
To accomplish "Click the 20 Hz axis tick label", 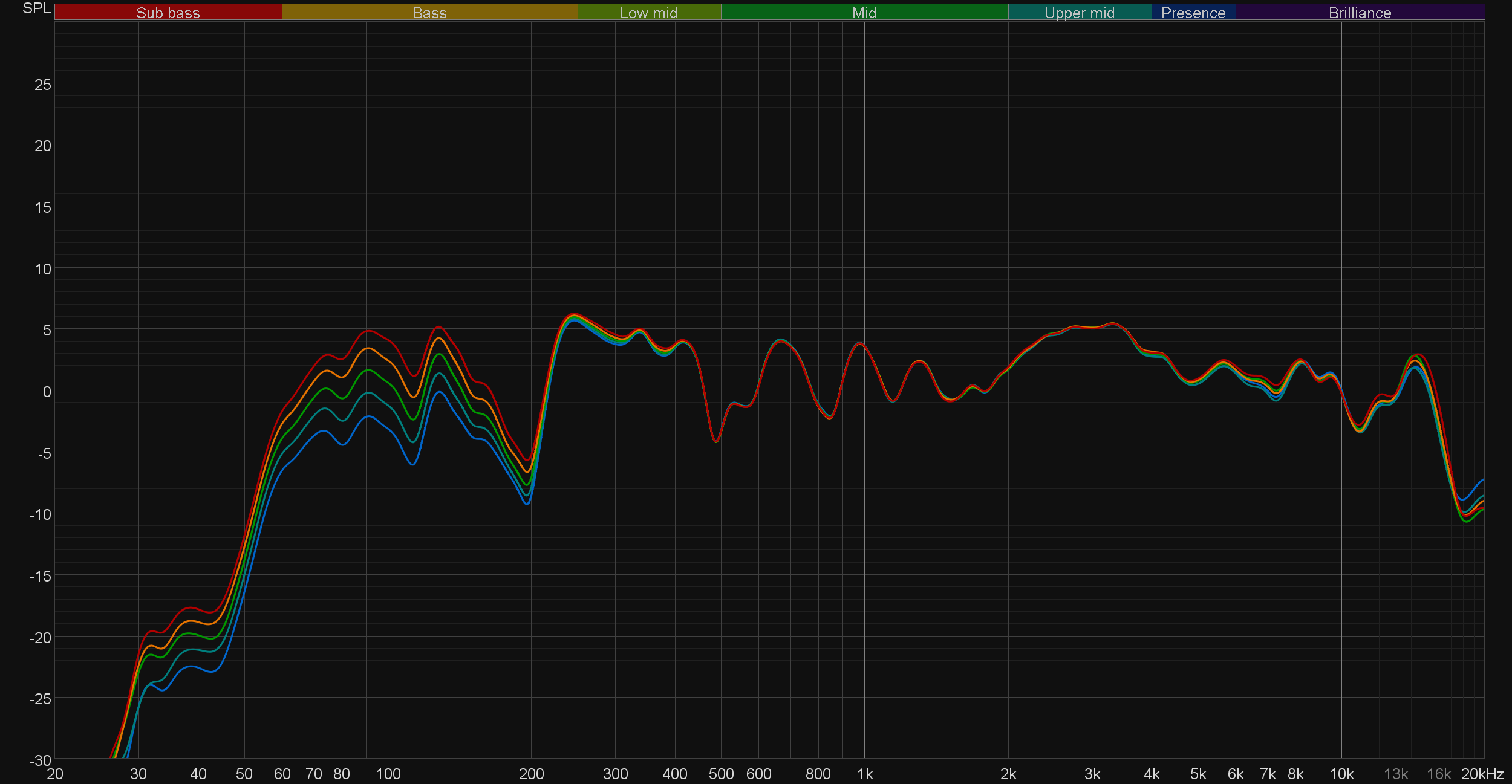I will tap(55, 774).
